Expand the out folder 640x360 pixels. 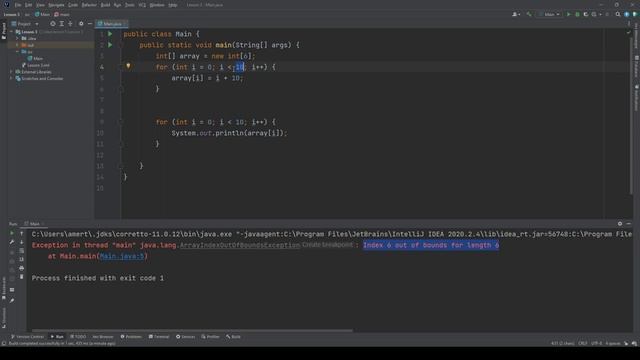point(17,45)
